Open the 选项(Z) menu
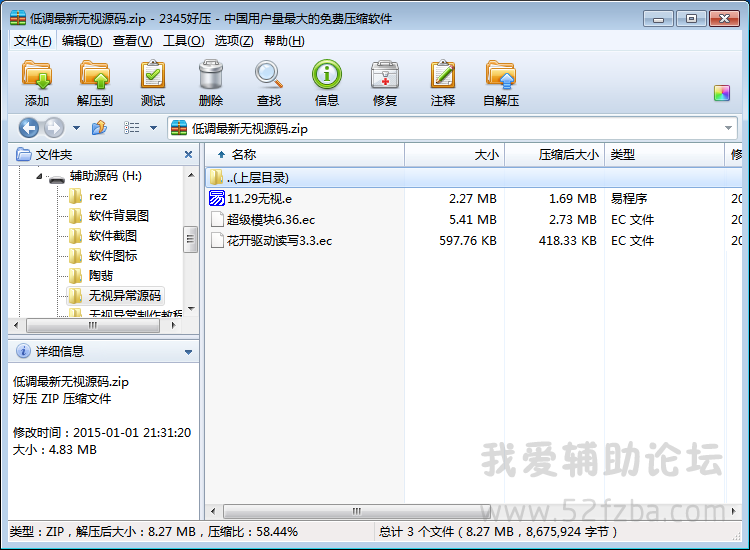 [x=234, y=41]
